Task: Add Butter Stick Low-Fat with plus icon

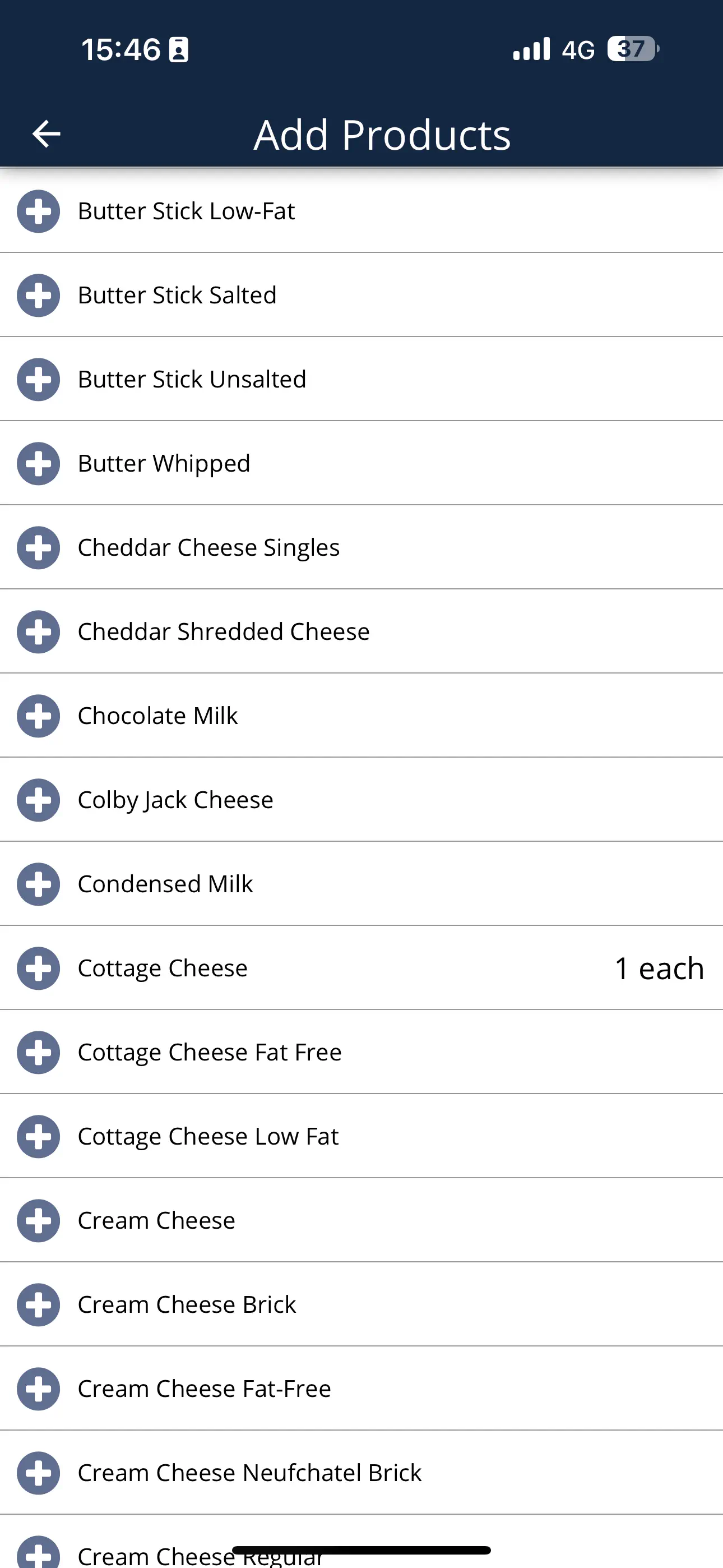Action: (x=38, y=211)
